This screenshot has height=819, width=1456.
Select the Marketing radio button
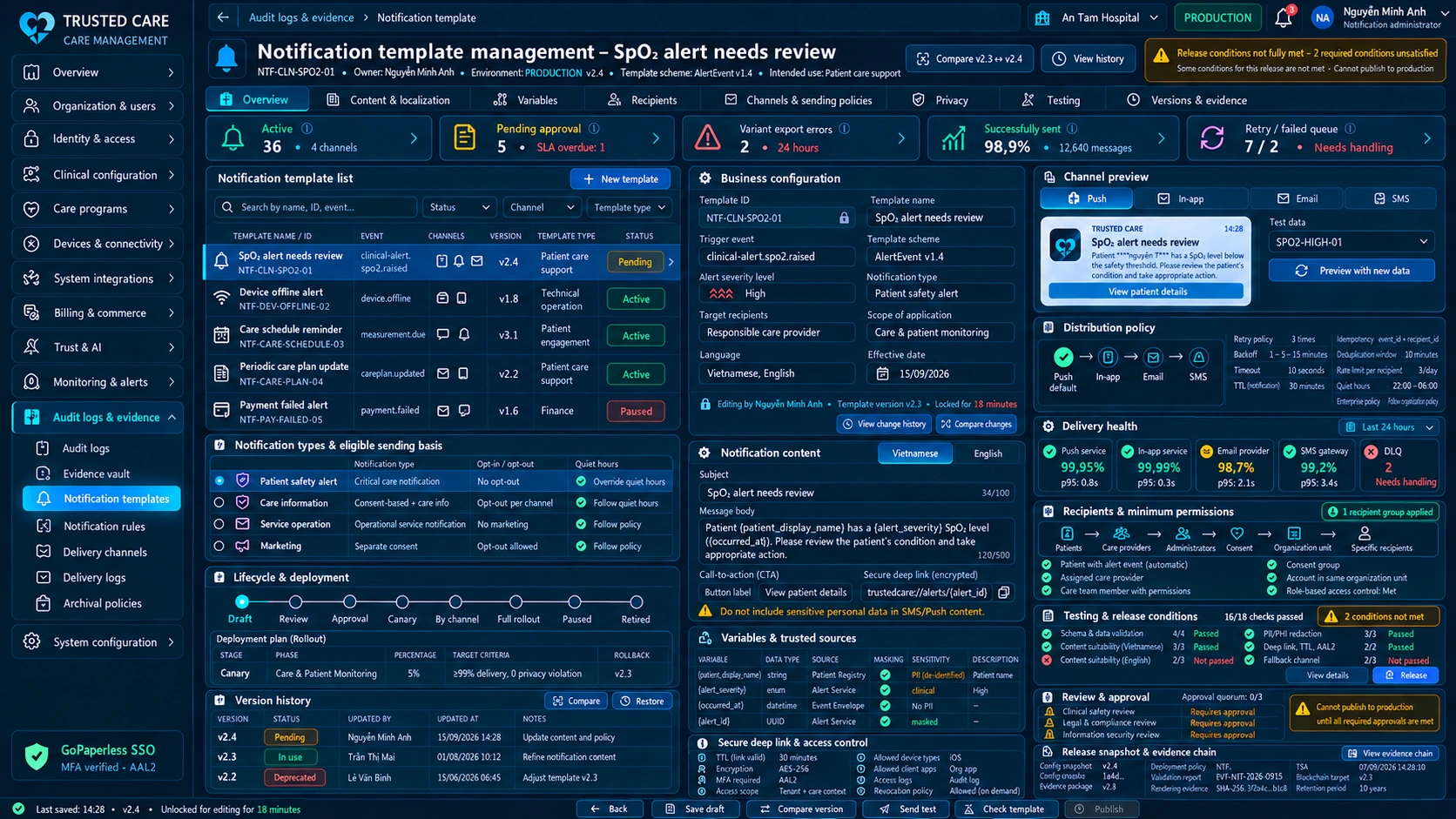pos(219,546)
